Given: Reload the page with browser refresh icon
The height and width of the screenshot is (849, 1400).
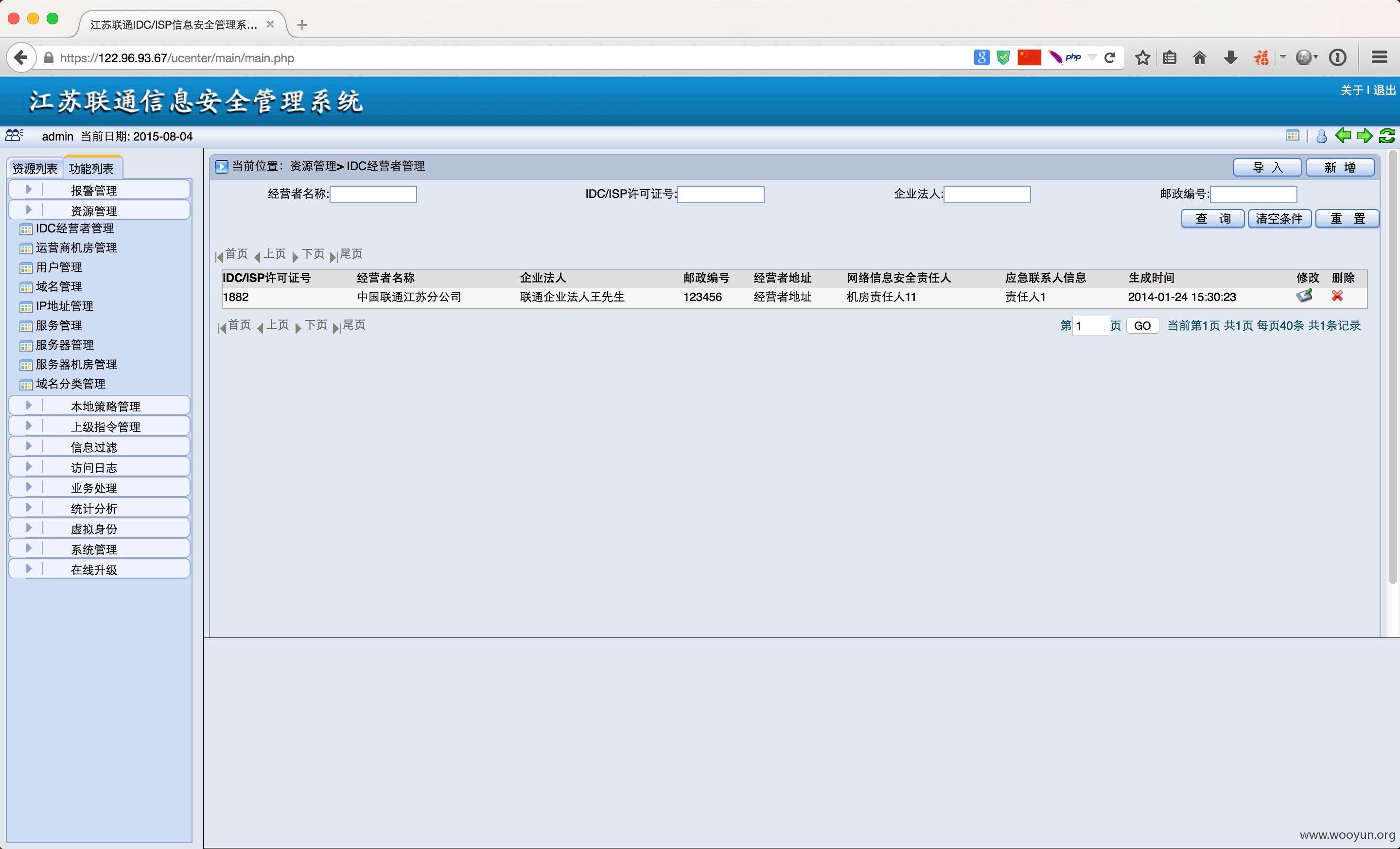Looking at the screenshot, I should [x=1110, y=57].
